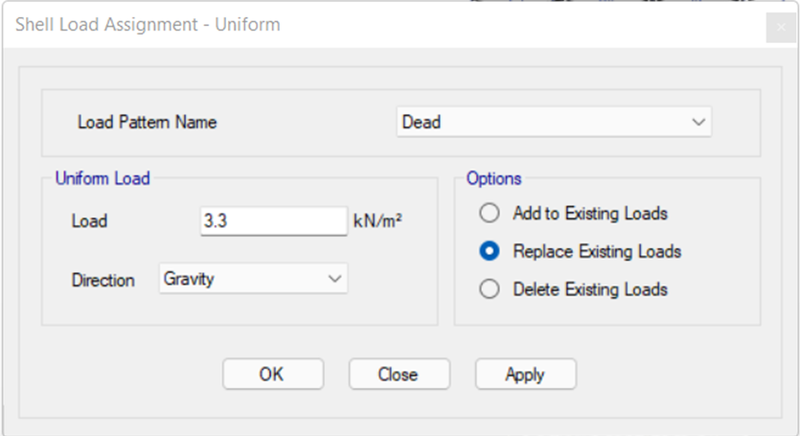Click the Close button beside OK
The height and width of the screenshot is (436, 800).
pyautogui.click(x=399, y=374)
